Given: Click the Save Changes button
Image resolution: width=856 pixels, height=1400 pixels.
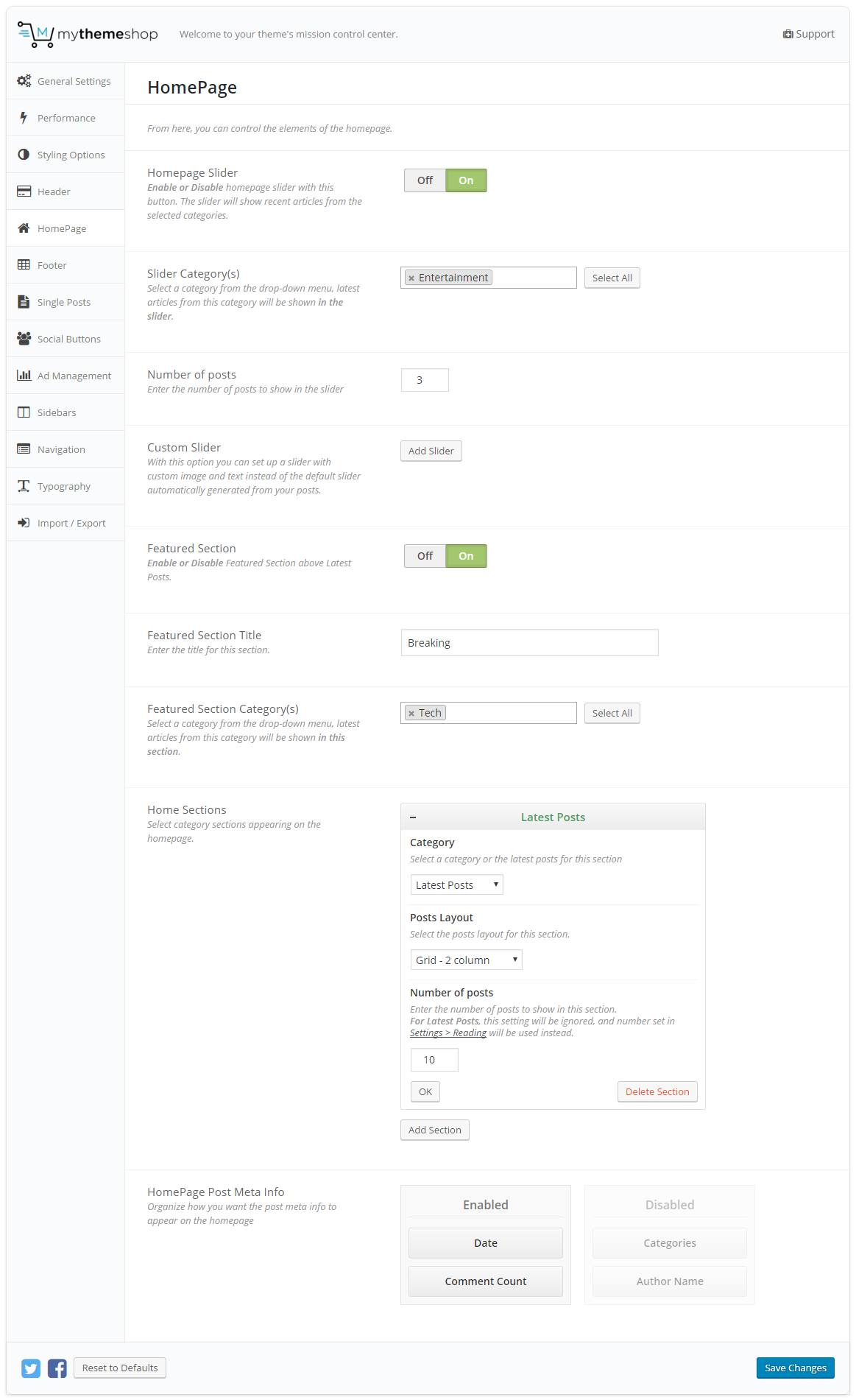Looking at the screenshot, I should tap(795, 1368).
